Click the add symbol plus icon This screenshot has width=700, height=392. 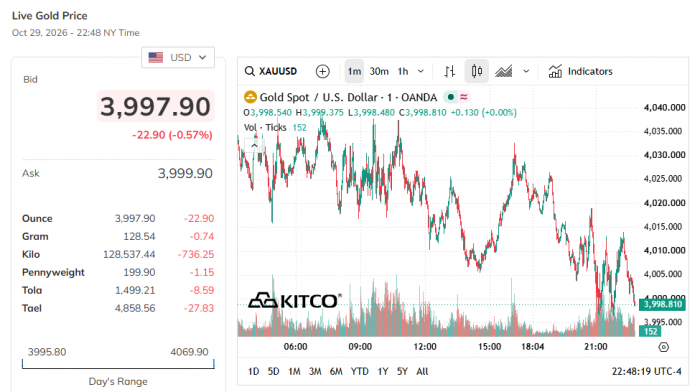(x=322, y=71)
